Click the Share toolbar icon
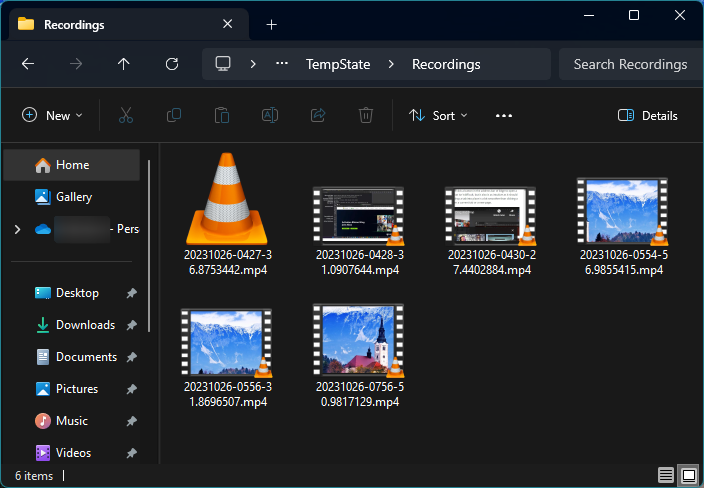The width and height of the screenshot is (704, 488). (318, 115)
